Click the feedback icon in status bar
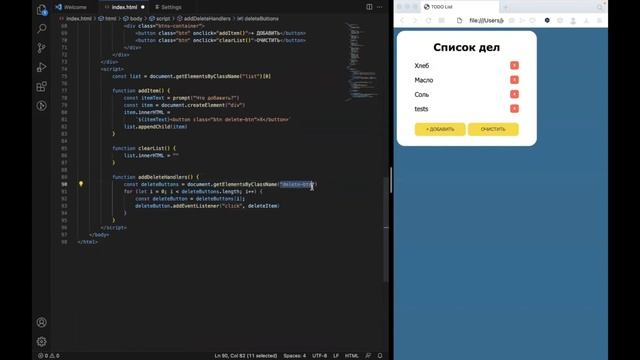The image size is (640, 360). (368, 356)
